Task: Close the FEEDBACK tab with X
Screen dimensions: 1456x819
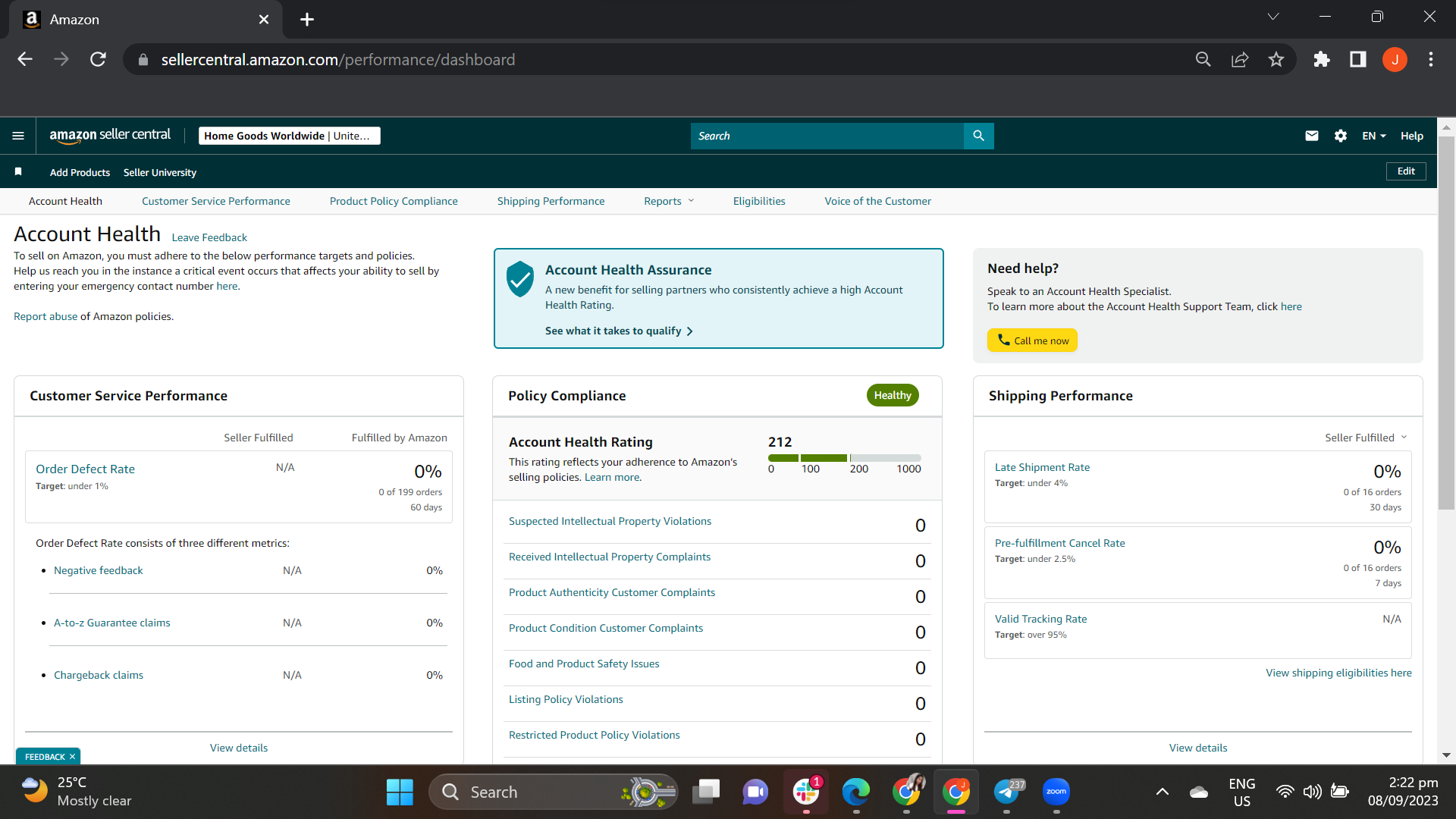Action: pyautogui.click(x=73, y=757)
